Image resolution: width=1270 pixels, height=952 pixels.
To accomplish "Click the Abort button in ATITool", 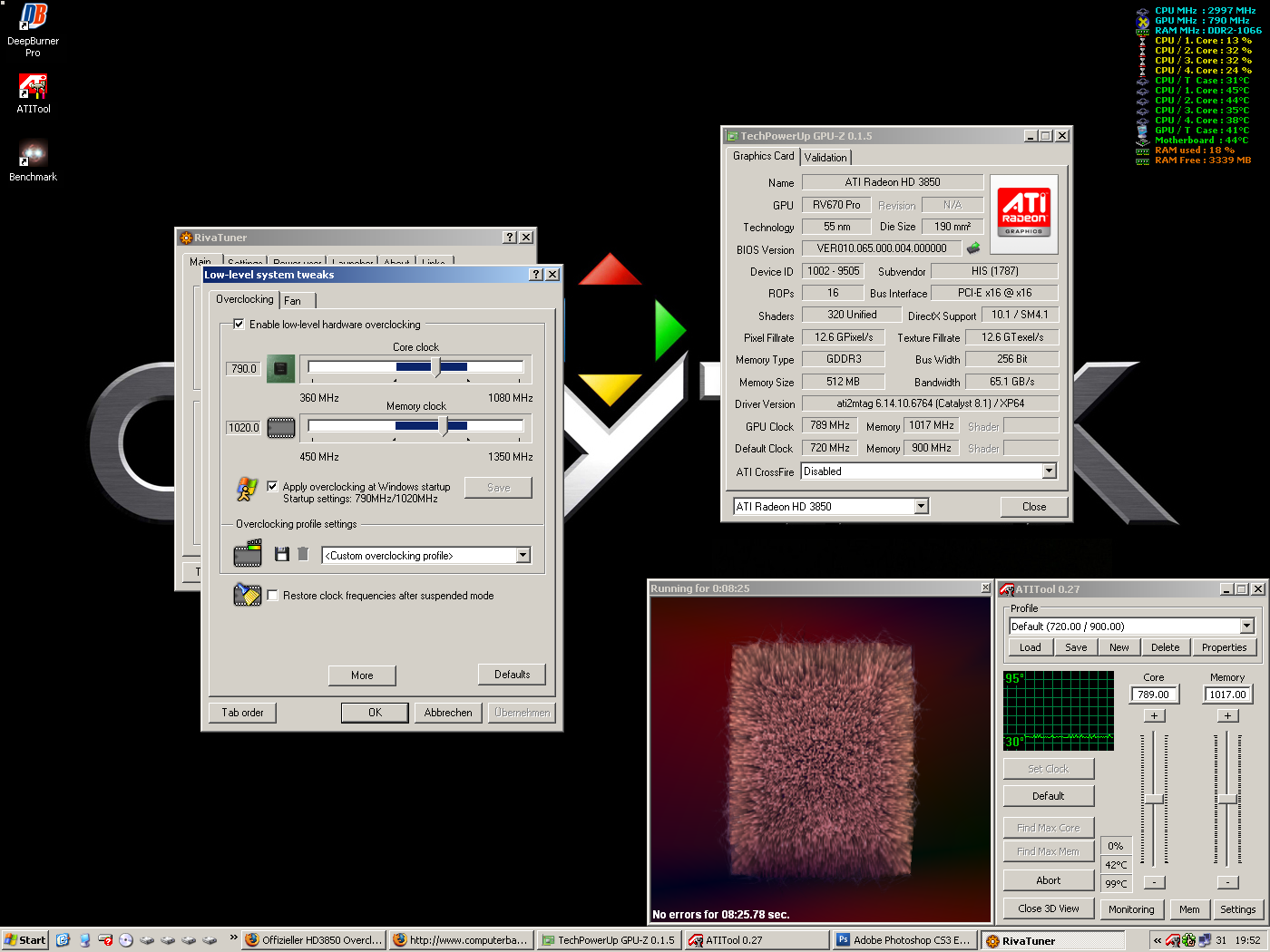I will pyautogui.click(x=1048, y=880).
